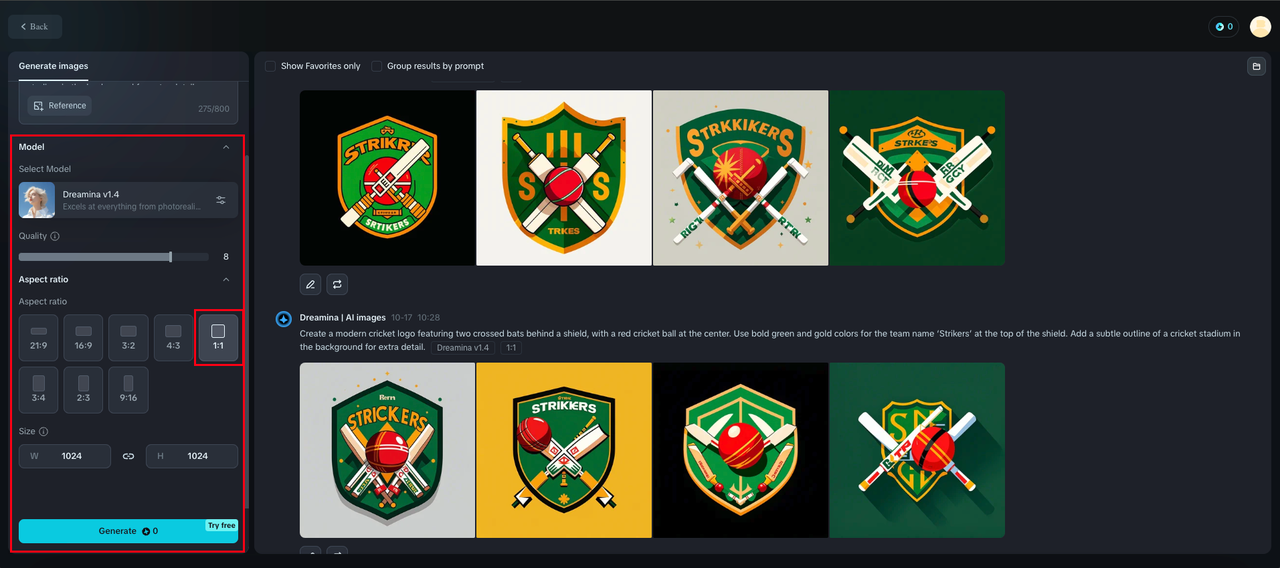Open top-row logo on white background

point(564,178)
